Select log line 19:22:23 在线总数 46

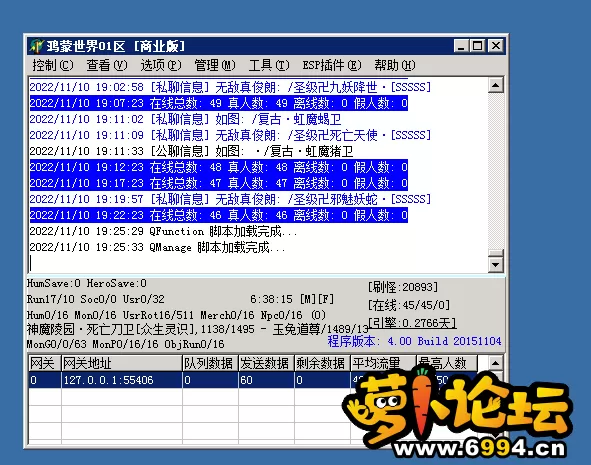(219, 215)
